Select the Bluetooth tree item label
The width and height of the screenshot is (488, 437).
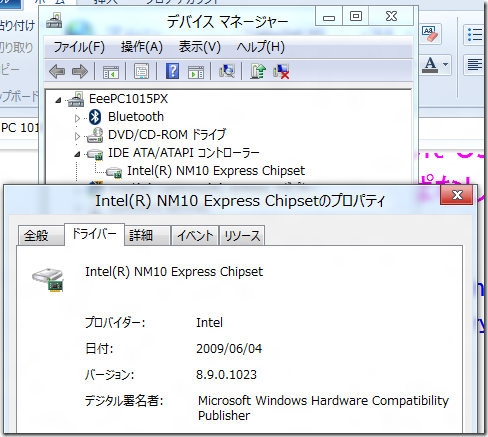136,117
